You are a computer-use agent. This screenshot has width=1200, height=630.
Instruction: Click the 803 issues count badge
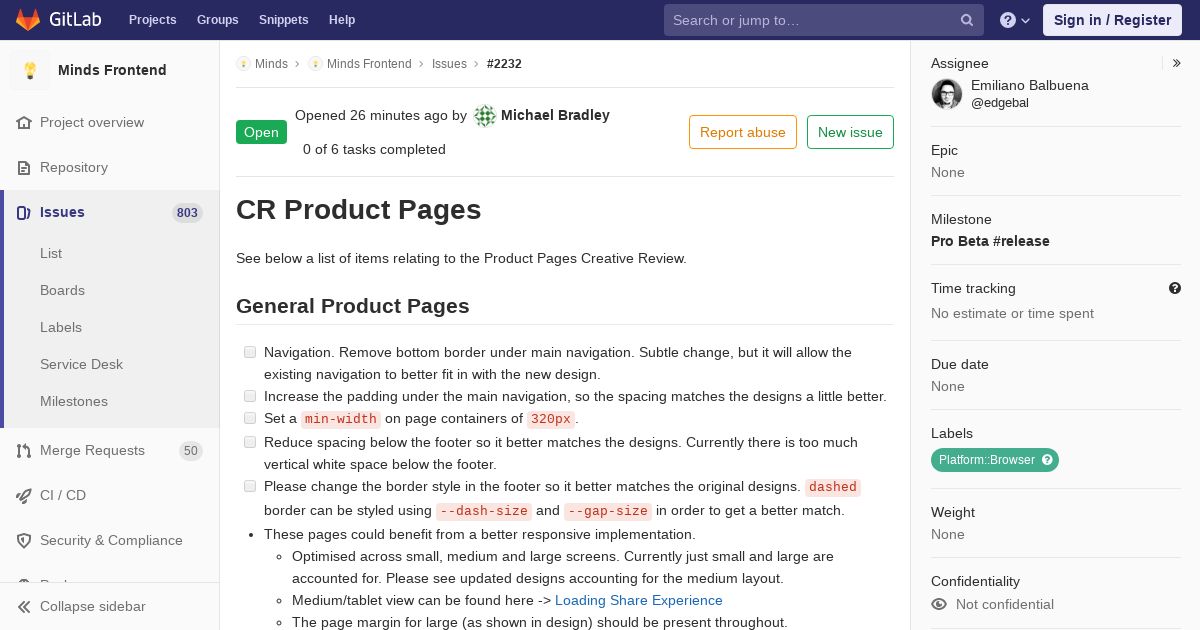[x=187, y=212]
